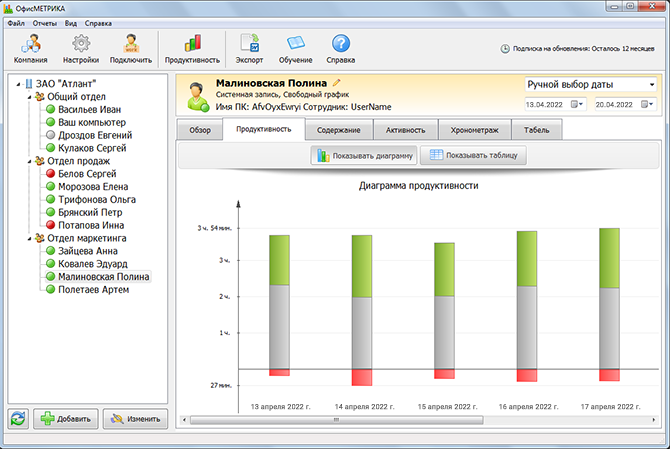
Task: Open the Продуктивность chart icon
Action: tap(192, 47)
